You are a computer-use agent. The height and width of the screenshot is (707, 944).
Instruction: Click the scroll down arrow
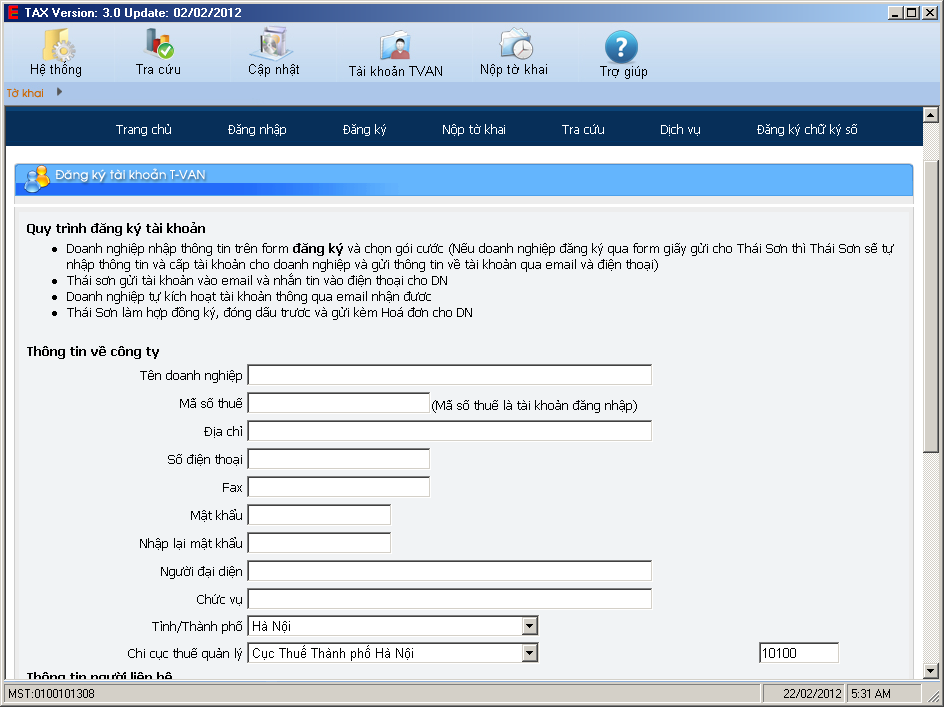[x=931, y=670]
